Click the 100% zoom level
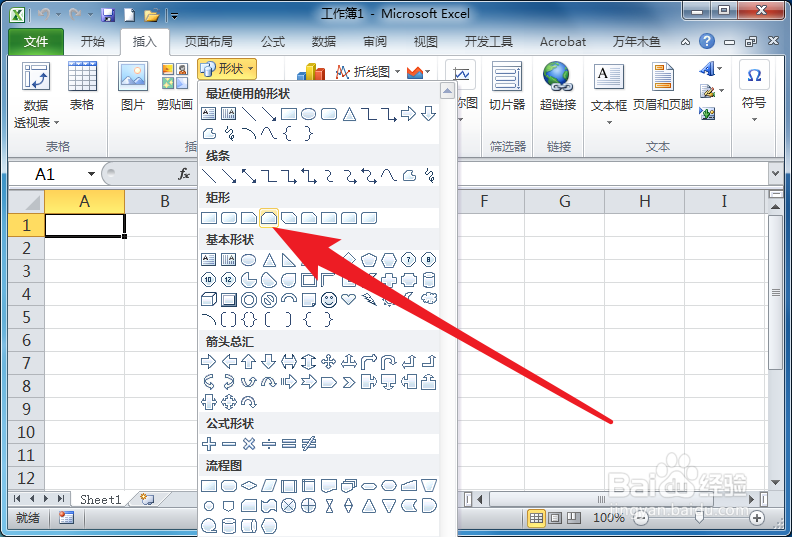Viewport: 792px width, 537px height. click(x=609, y=517)
